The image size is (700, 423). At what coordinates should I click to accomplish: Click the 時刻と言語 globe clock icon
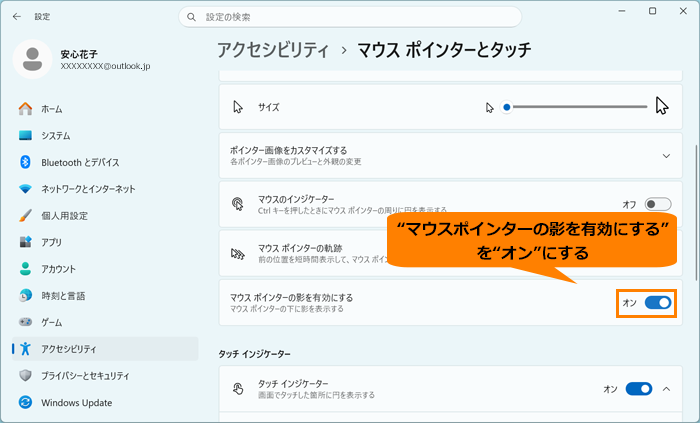(x=25, y=295)
